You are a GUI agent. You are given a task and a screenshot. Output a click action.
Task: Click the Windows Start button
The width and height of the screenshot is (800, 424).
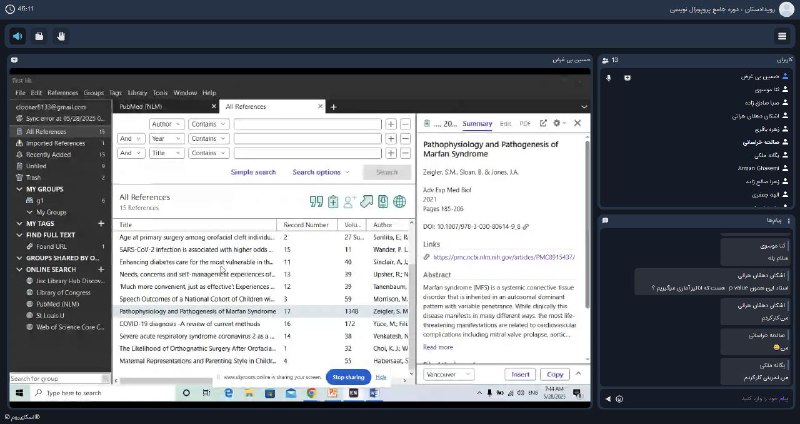tap(19, 393)
